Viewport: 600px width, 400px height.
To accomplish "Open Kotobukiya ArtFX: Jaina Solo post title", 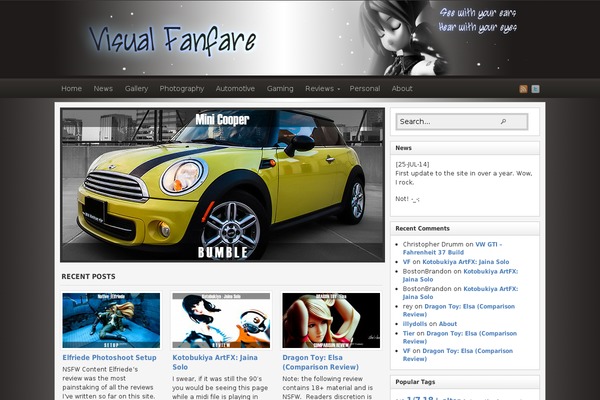I will 215,362.
